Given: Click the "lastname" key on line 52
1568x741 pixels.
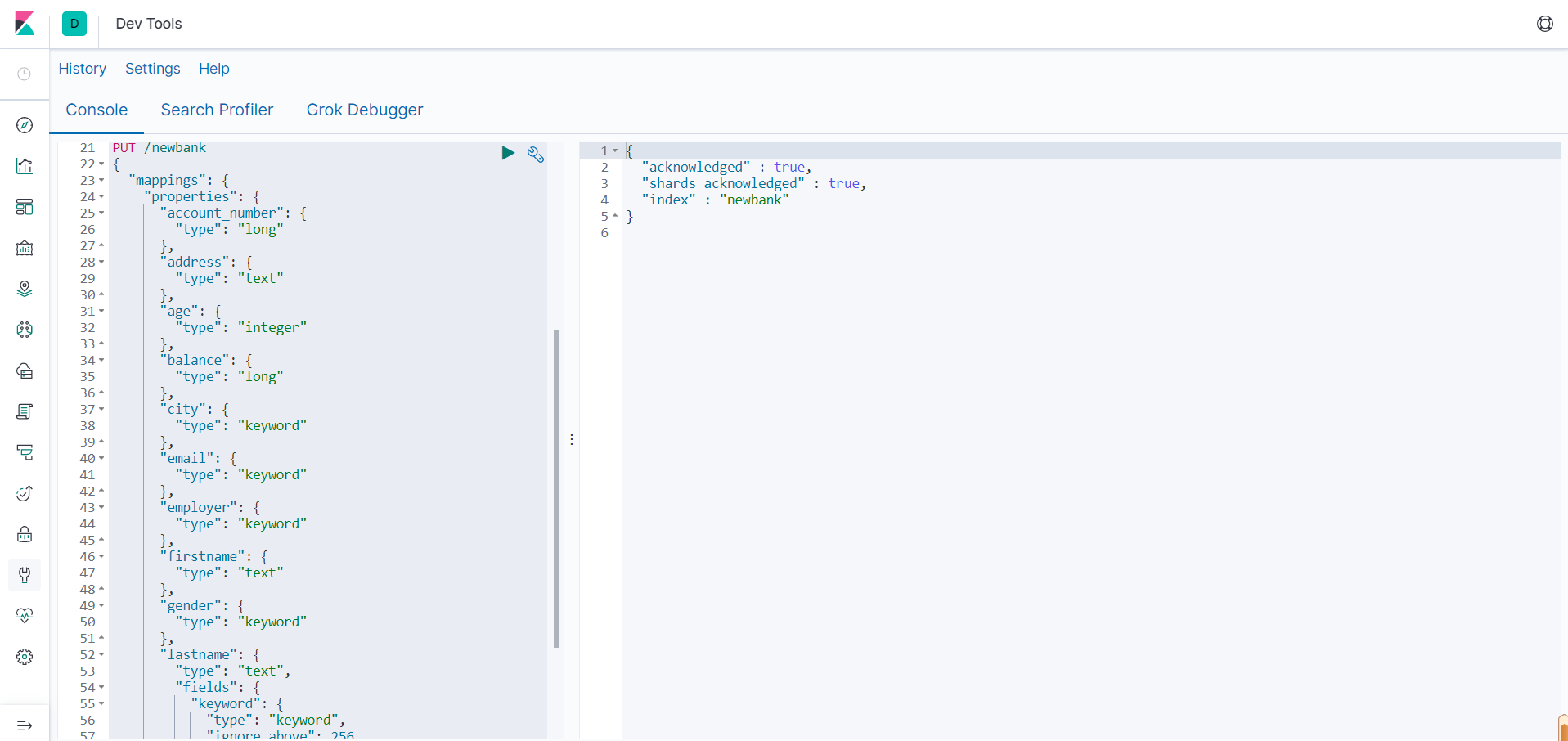Looking at the screenshot, I should (x=199, y=655).
